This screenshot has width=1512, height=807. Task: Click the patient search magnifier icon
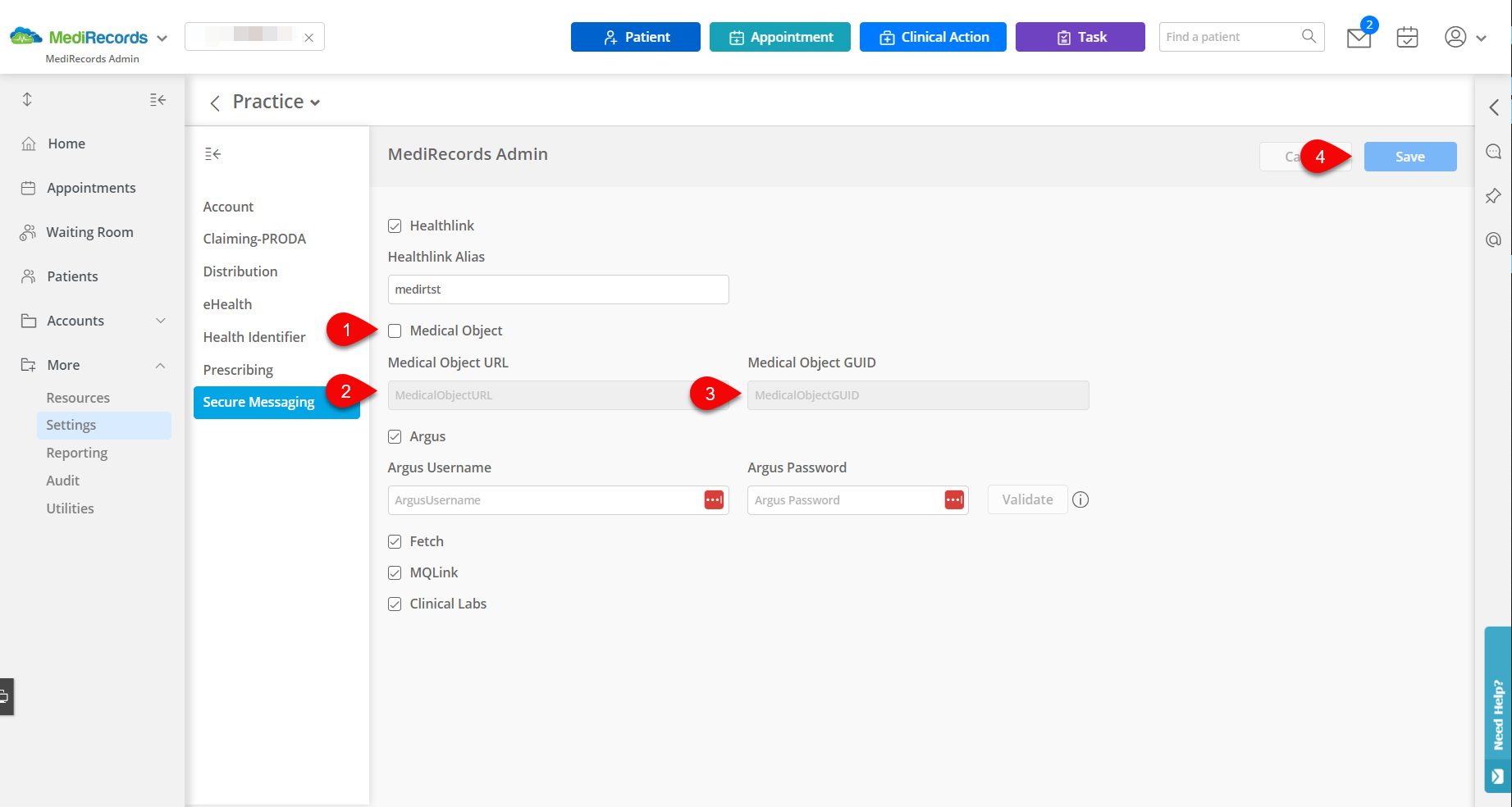(x=1309, y=36)
